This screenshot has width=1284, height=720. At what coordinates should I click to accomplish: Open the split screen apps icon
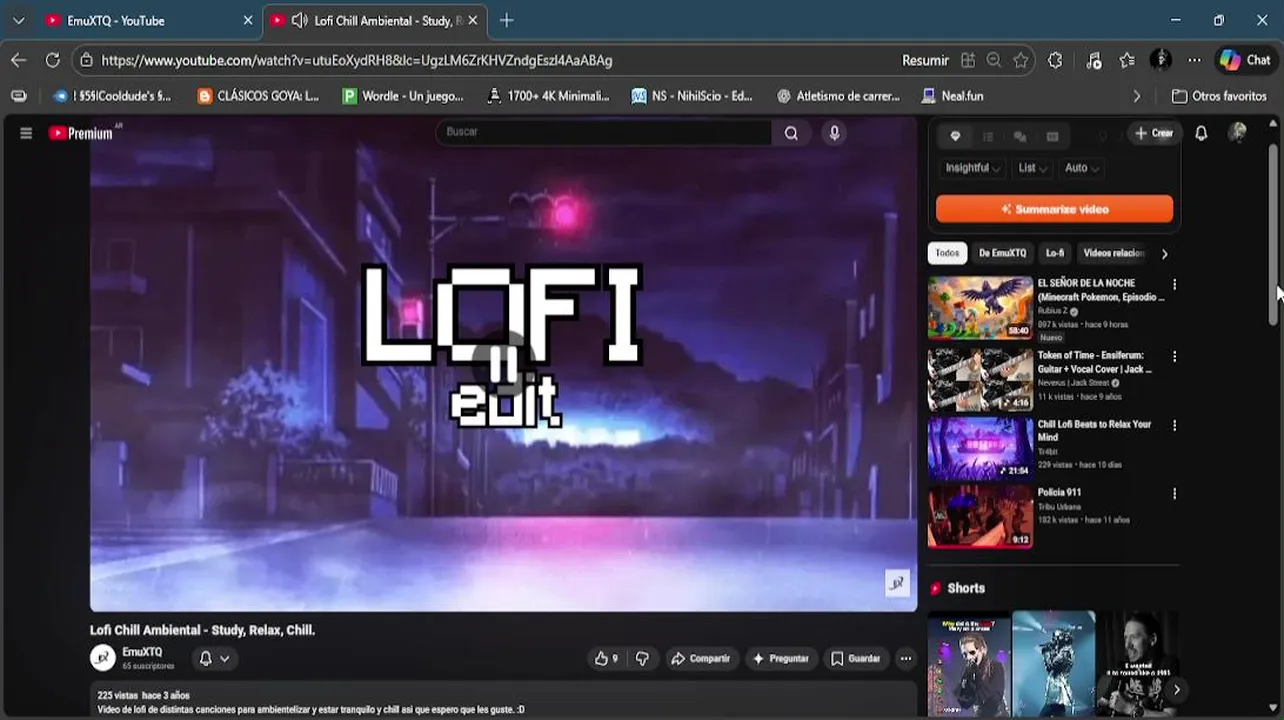point(967,60)
